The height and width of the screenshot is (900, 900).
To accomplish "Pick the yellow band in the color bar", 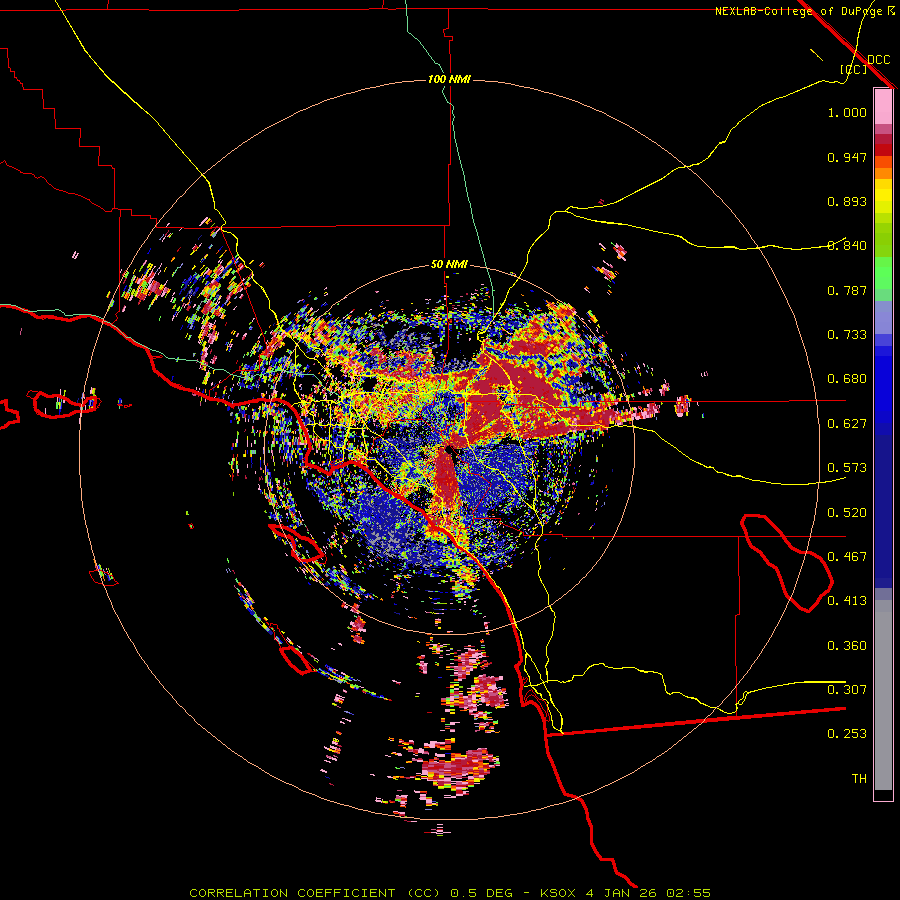I will 883,196.
